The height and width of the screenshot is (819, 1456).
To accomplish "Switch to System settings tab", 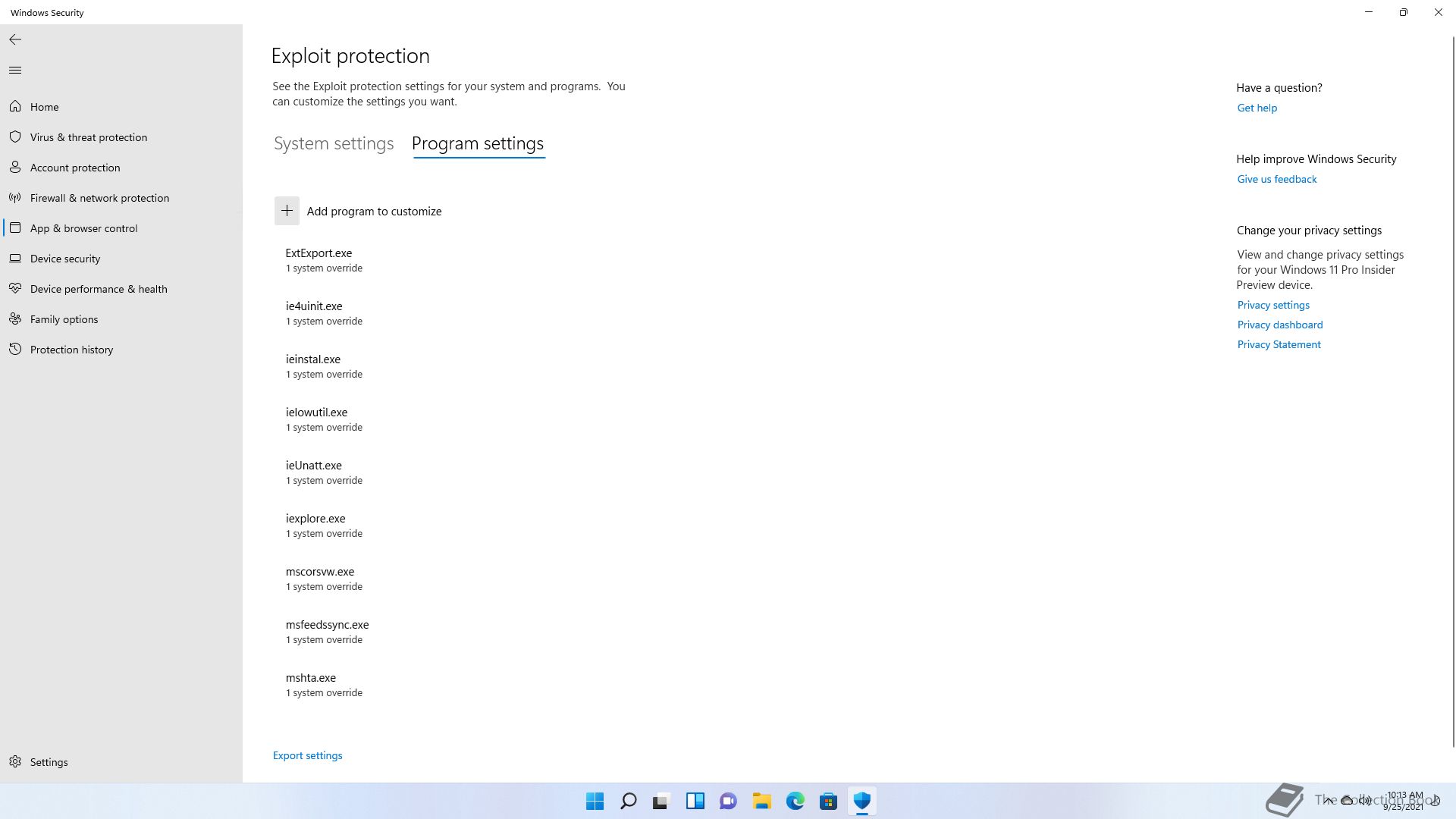I will (x=334, y=143).
